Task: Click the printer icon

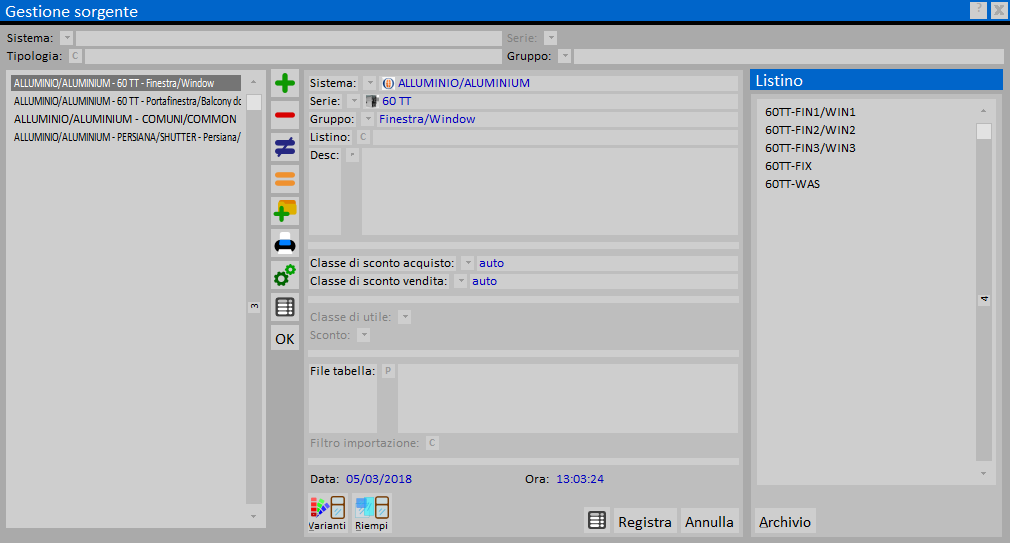Action: [285, 243]
